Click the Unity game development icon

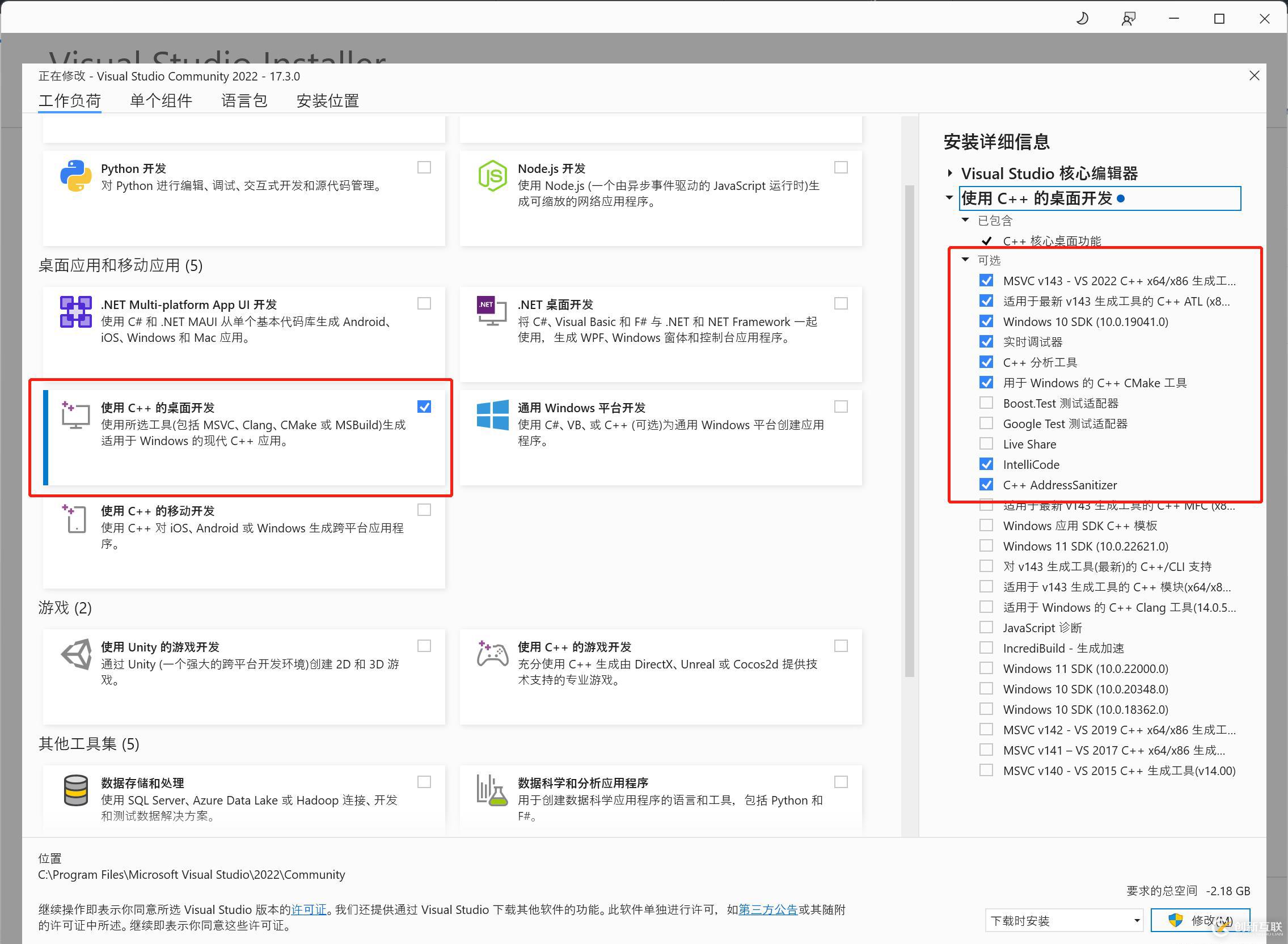77,654
